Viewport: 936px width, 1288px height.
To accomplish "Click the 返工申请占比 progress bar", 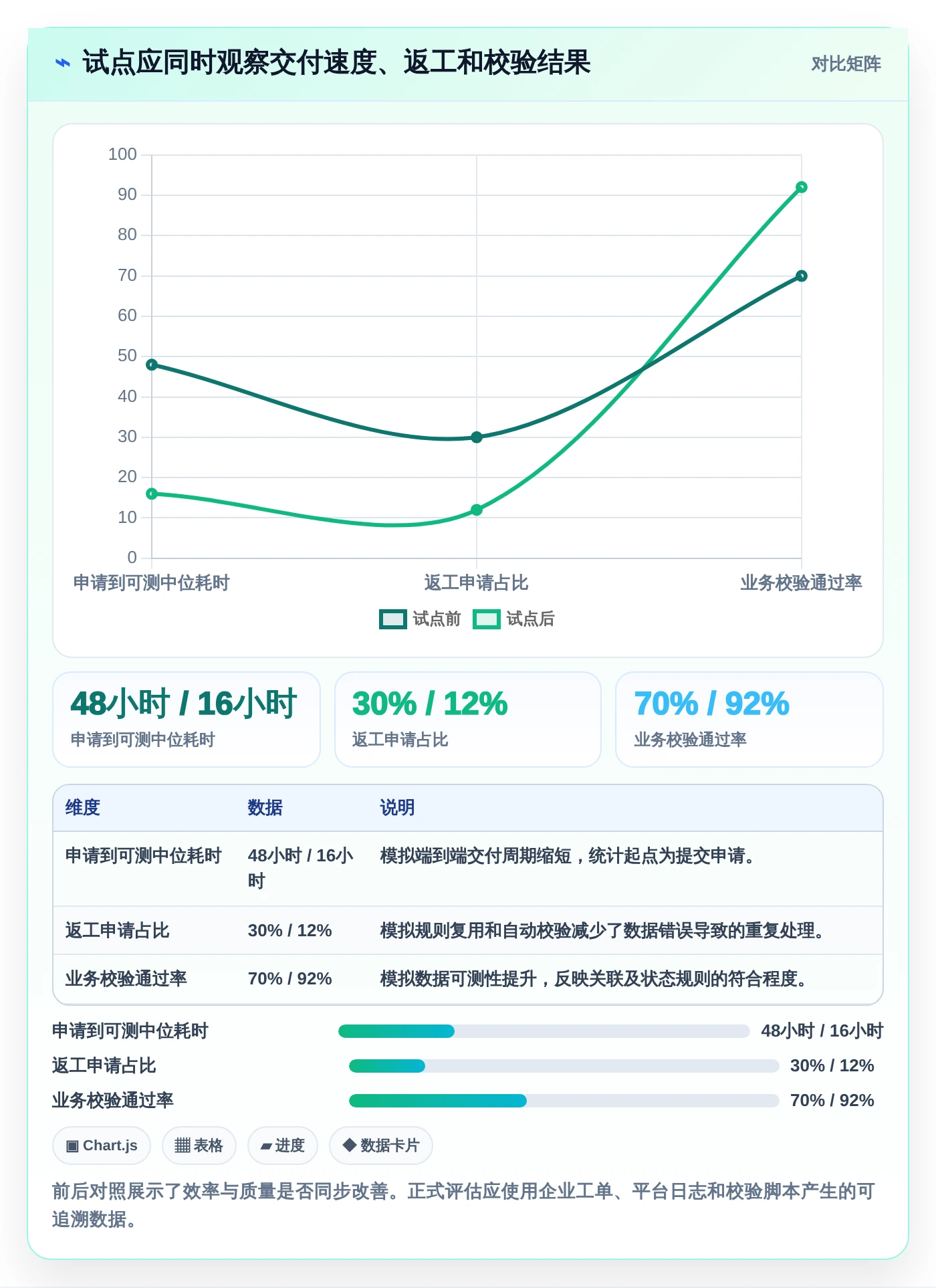I will tap(564, 1066).
